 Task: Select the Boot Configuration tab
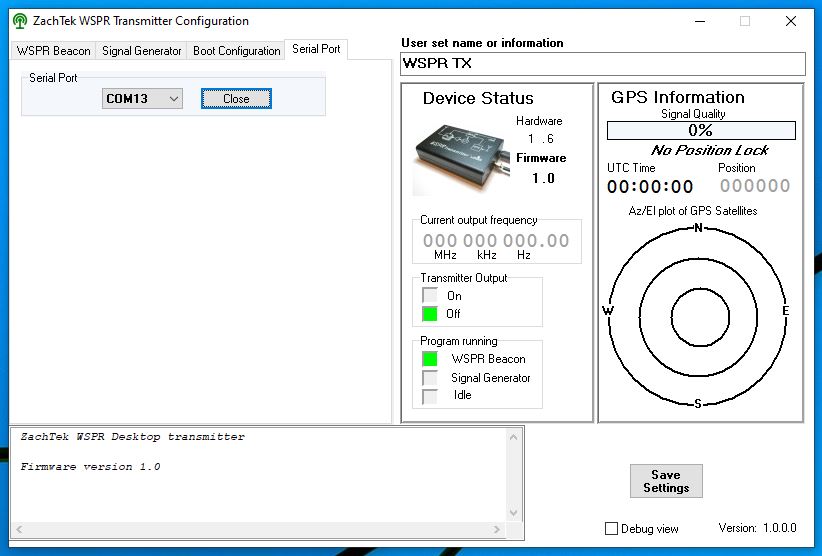pos(236,51)
